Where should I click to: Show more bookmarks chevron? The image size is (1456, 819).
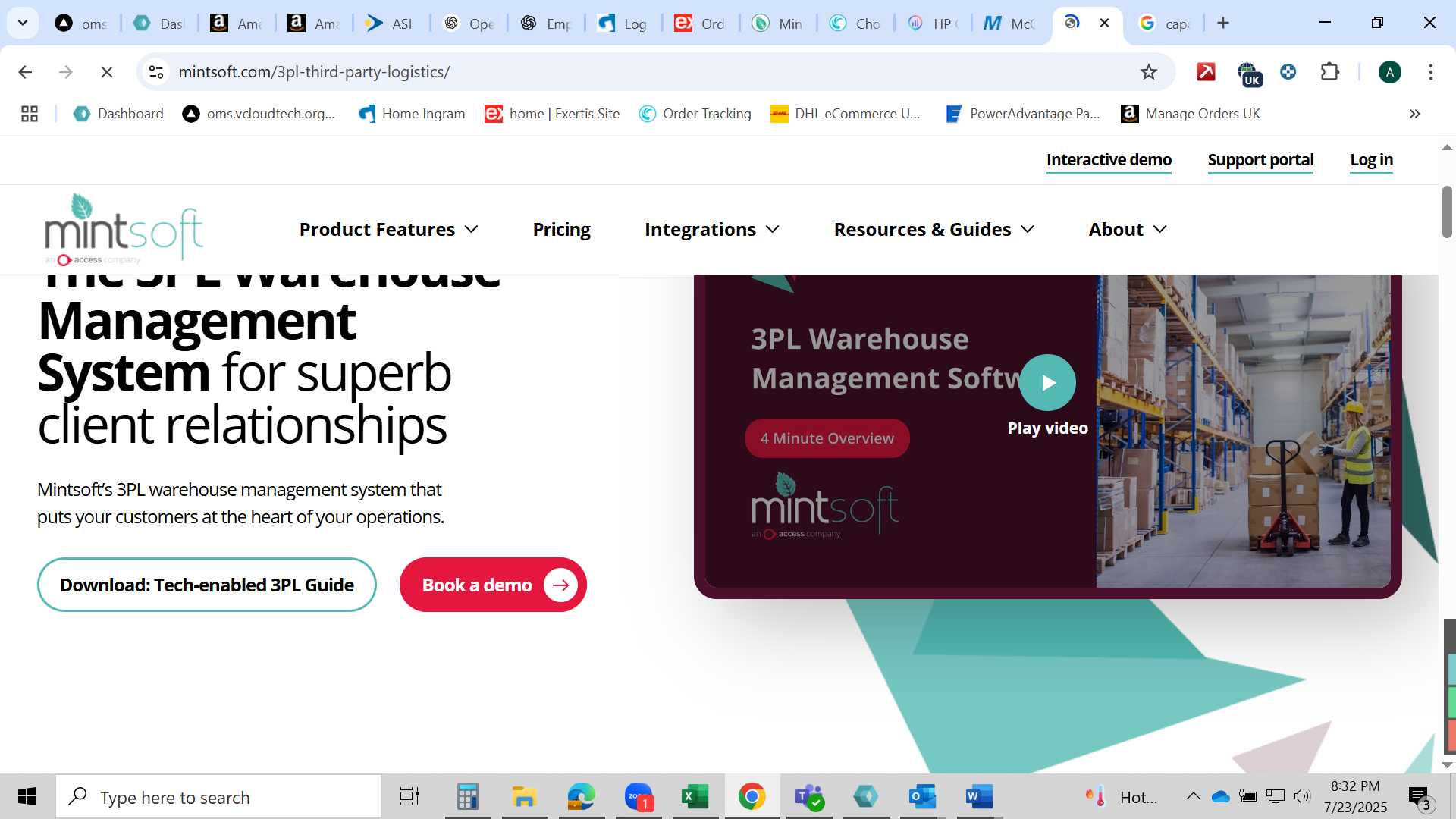point(1414,114)
